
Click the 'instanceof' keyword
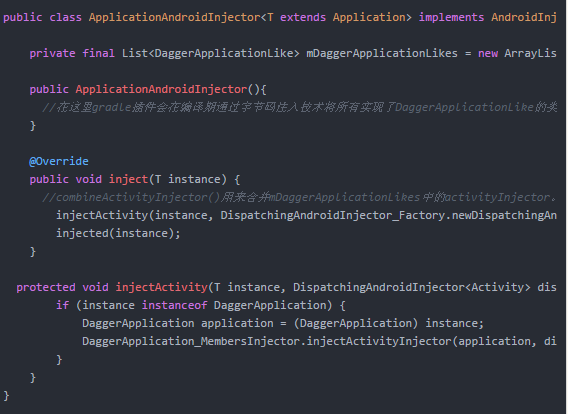174,305
